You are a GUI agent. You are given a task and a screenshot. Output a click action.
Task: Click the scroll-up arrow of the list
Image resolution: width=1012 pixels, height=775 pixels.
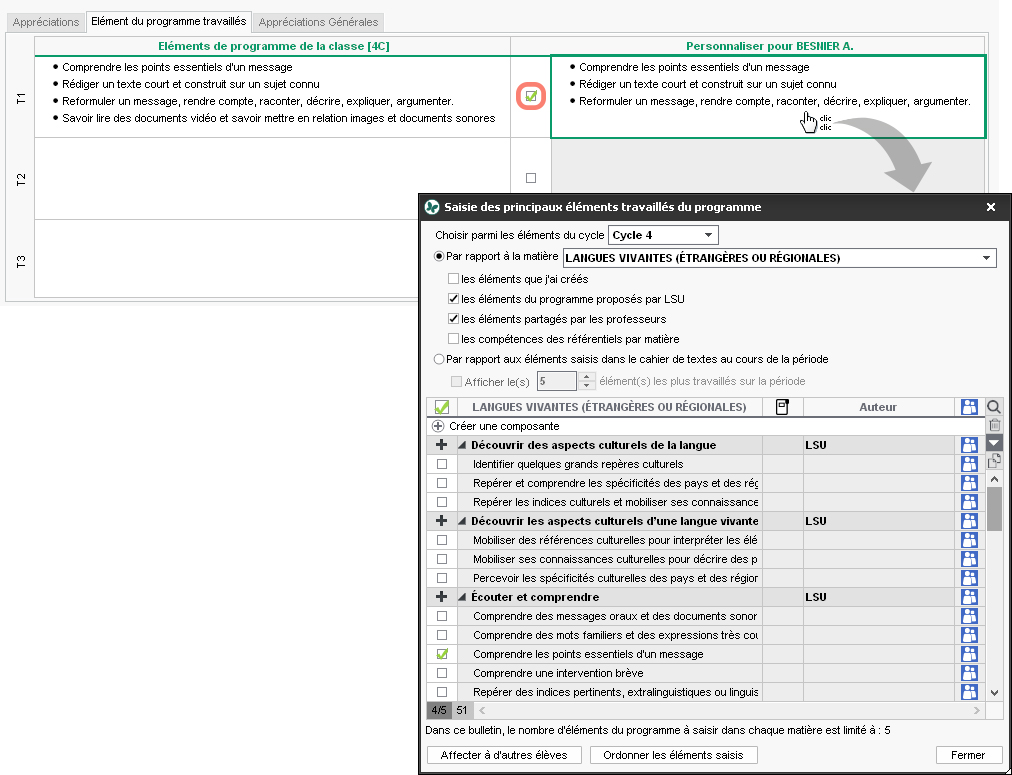(994, 479)
